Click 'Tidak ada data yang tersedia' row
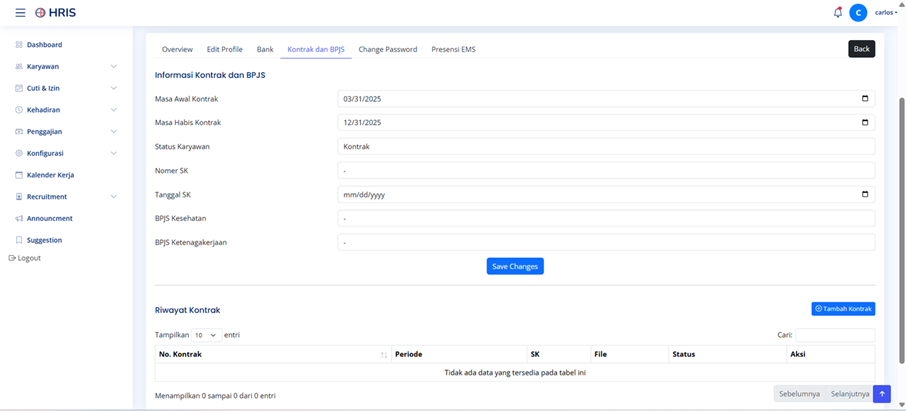The width and height of the screenshot is (906, 411). pos(515,373)
